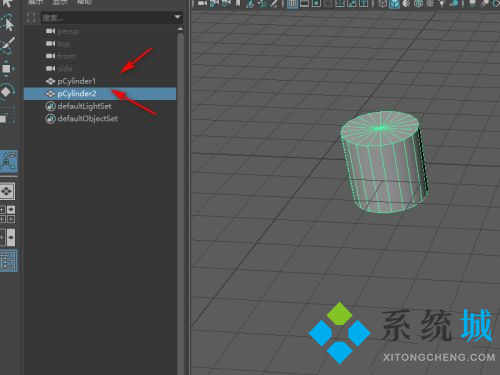500x375 pixels.
Task: Click the Outliner scrollbar up arrow
Action: click(180, 29)
